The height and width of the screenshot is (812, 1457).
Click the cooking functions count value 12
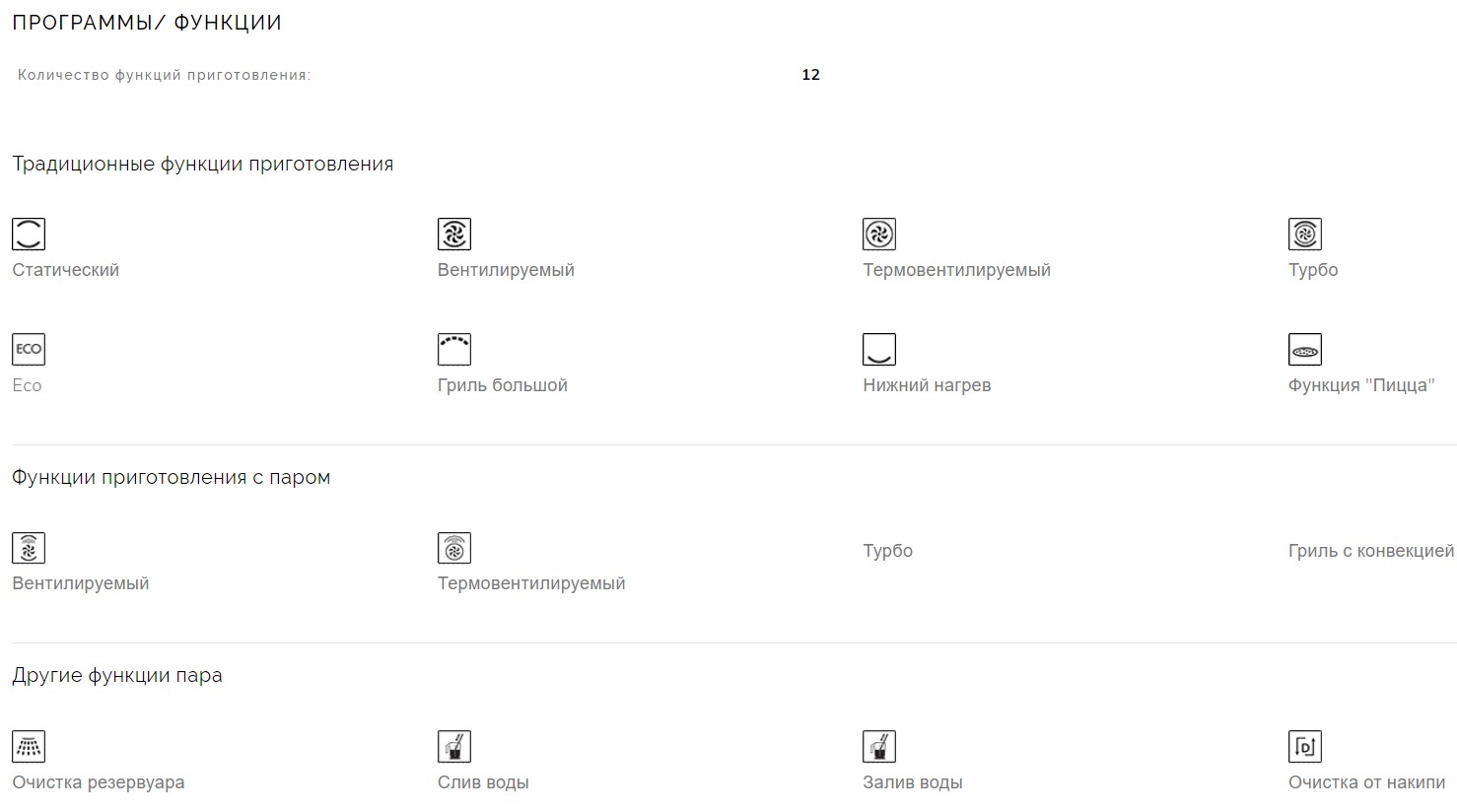point(810,75)
